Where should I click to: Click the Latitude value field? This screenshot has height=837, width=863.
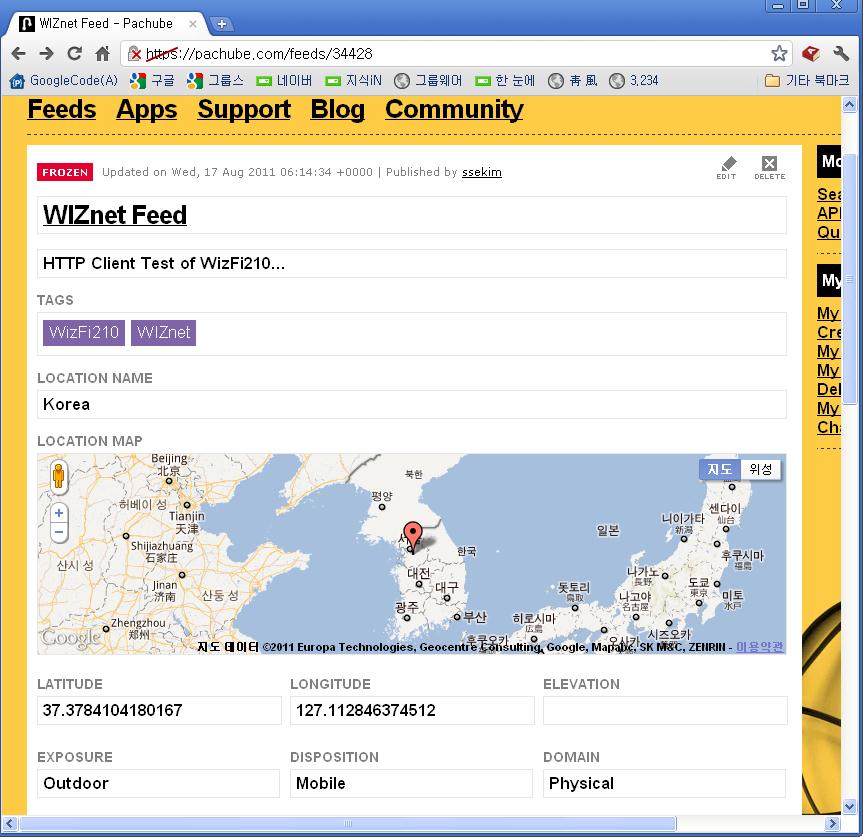pyautogui.click(x=159, y=710)
